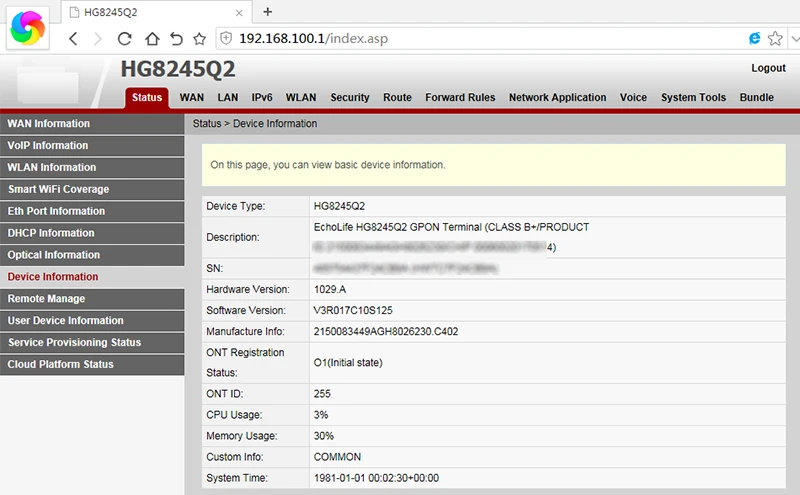Click ONT ID value 255

coord(322,394)
